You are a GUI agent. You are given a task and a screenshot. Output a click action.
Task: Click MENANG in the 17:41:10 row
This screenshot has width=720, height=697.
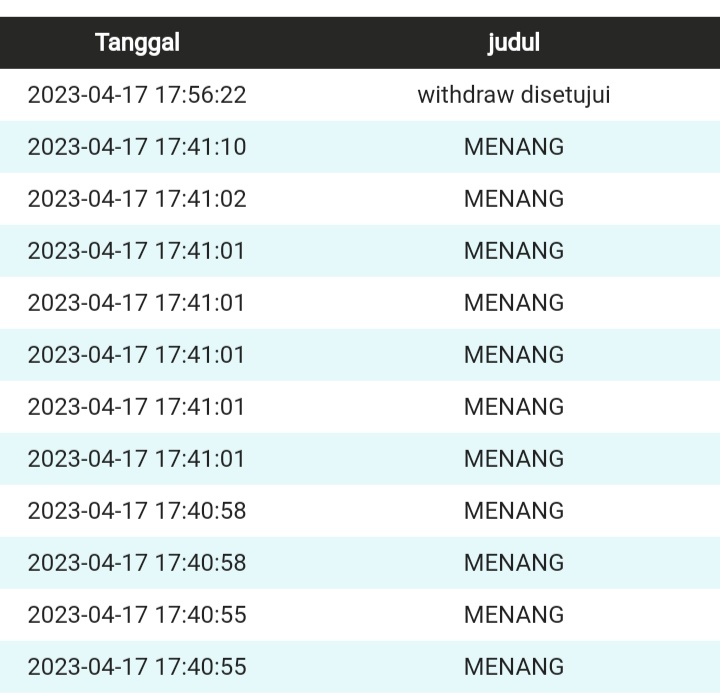click(514, 147)
